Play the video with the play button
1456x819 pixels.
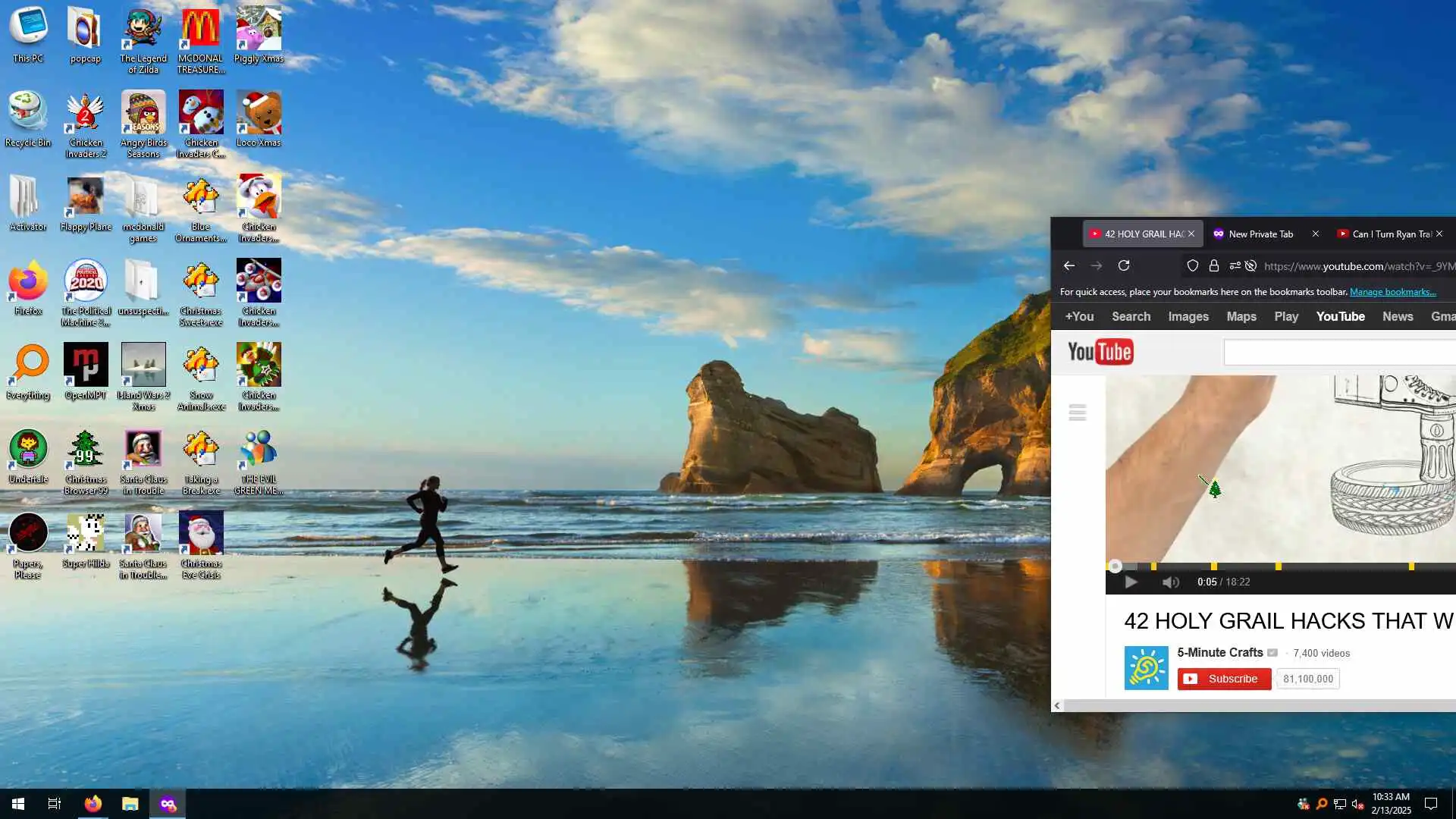1131,582
